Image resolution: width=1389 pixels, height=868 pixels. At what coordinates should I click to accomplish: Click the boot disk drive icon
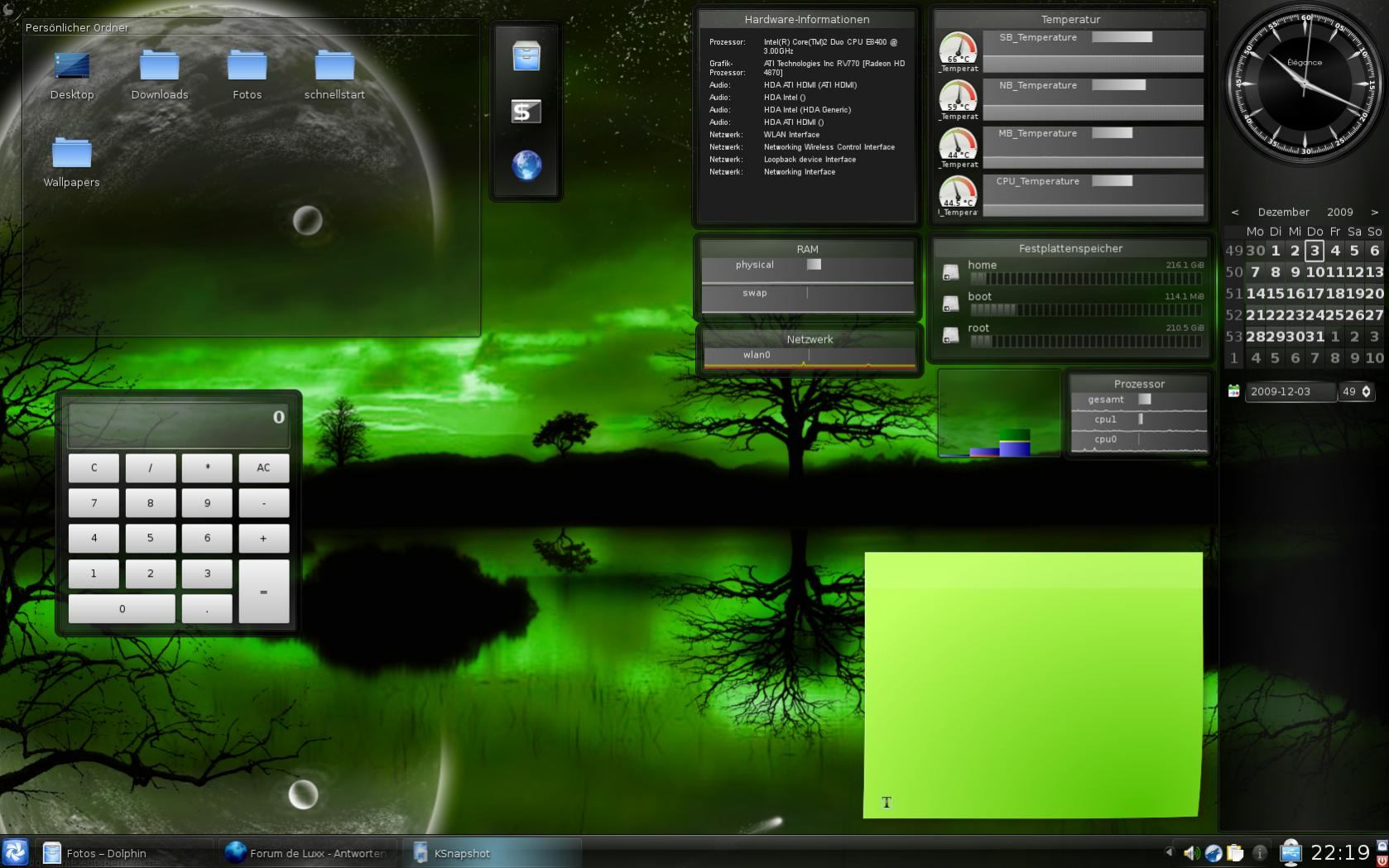(951, 303)
